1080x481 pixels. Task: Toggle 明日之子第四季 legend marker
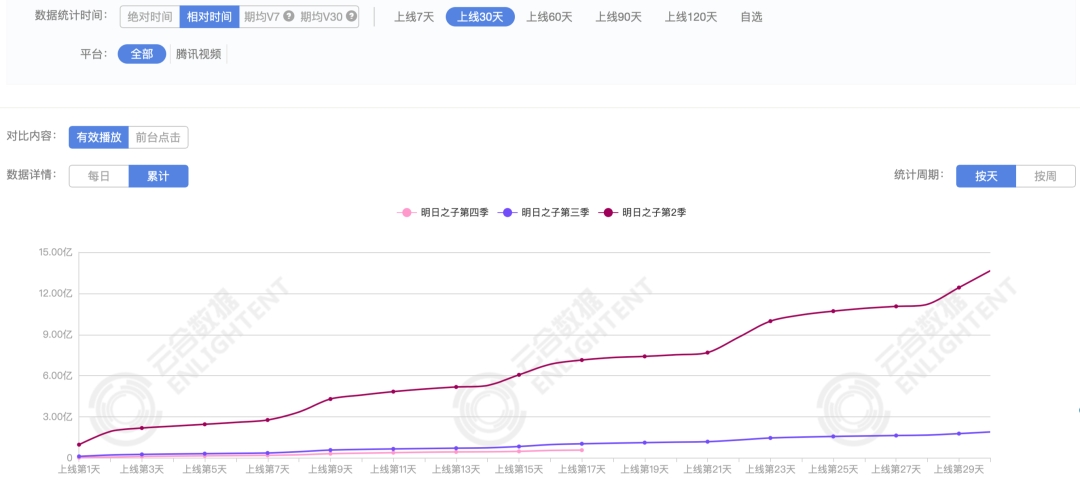pyautogui.click(x=407, y=213)
